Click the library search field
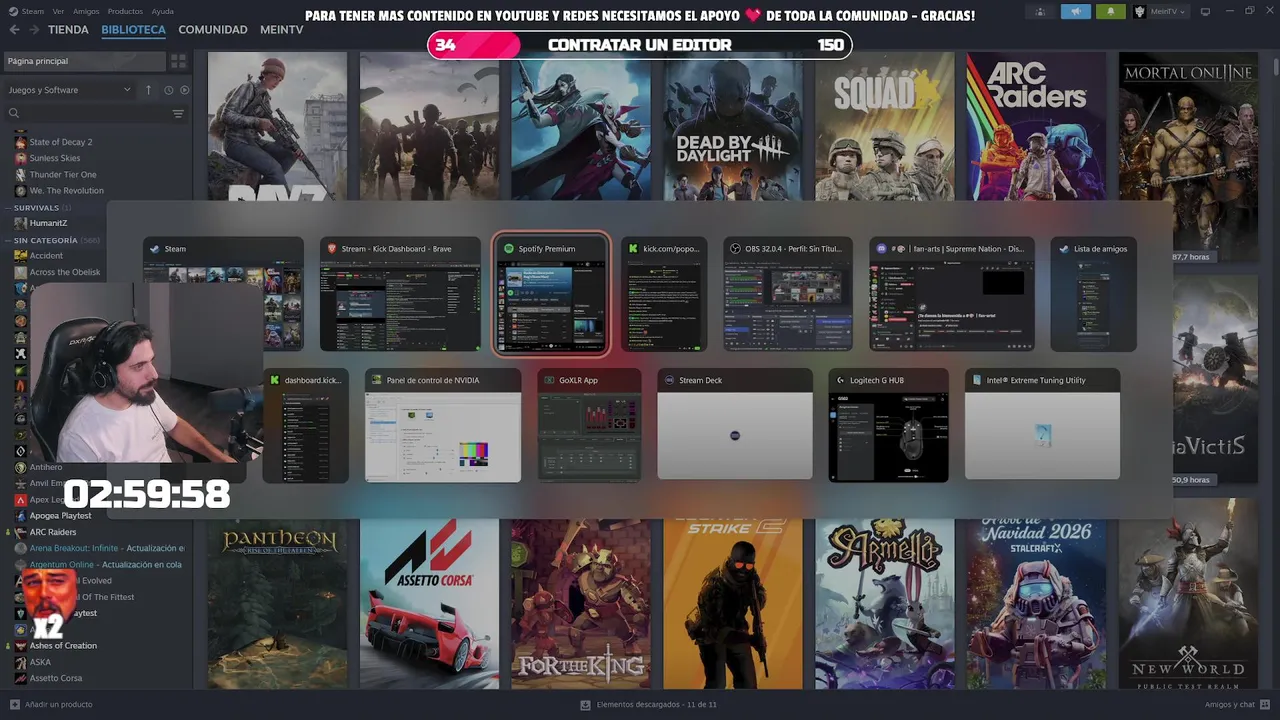The width and height of the screenshot is (1280, 720). click(x=95, y=114)
